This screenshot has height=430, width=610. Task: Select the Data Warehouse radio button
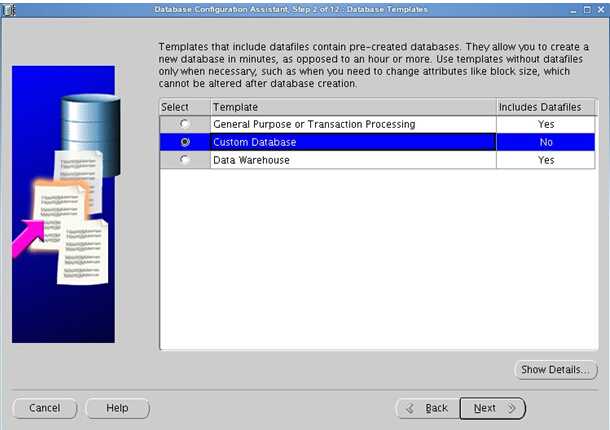tap(185, 160)
